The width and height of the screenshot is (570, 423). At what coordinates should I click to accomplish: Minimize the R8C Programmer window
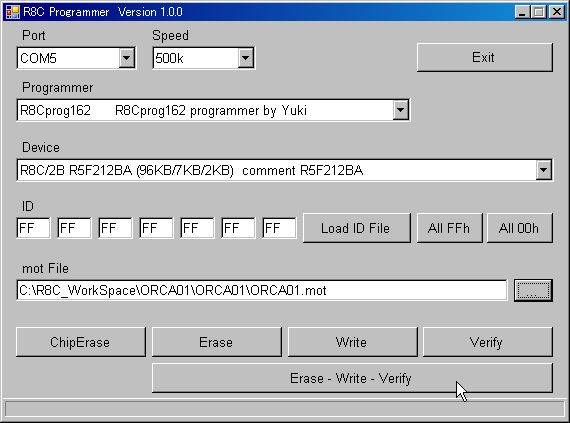tap(522, 12)
